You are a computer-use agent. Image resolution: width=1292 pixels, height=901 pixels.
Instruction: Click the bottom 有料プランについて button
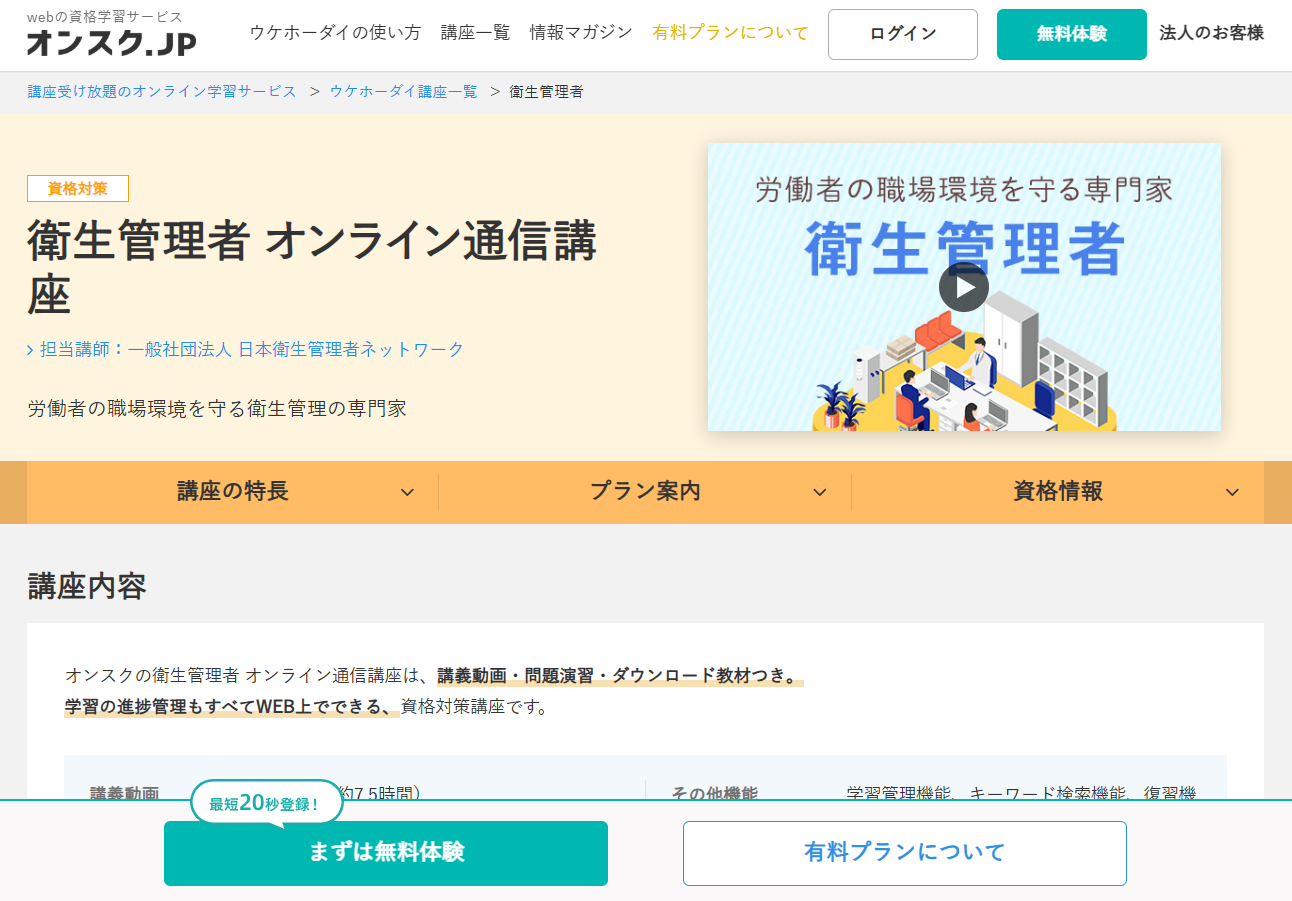(904, 853)
